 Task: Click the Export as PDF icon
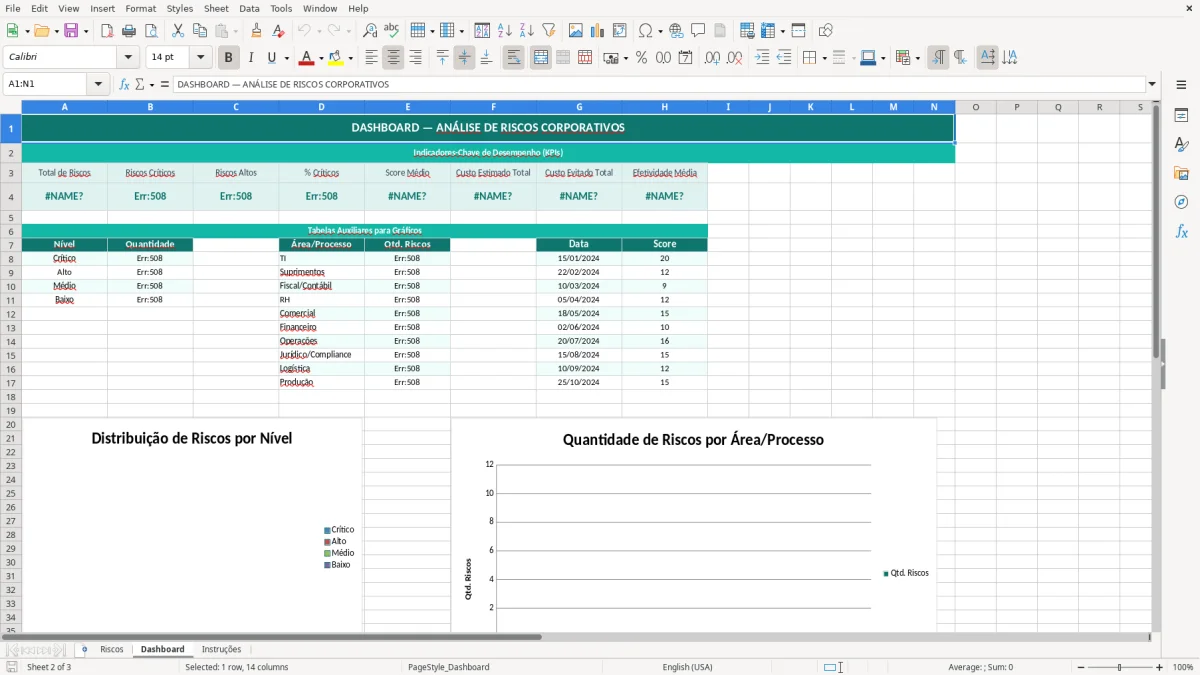point(107,31)
